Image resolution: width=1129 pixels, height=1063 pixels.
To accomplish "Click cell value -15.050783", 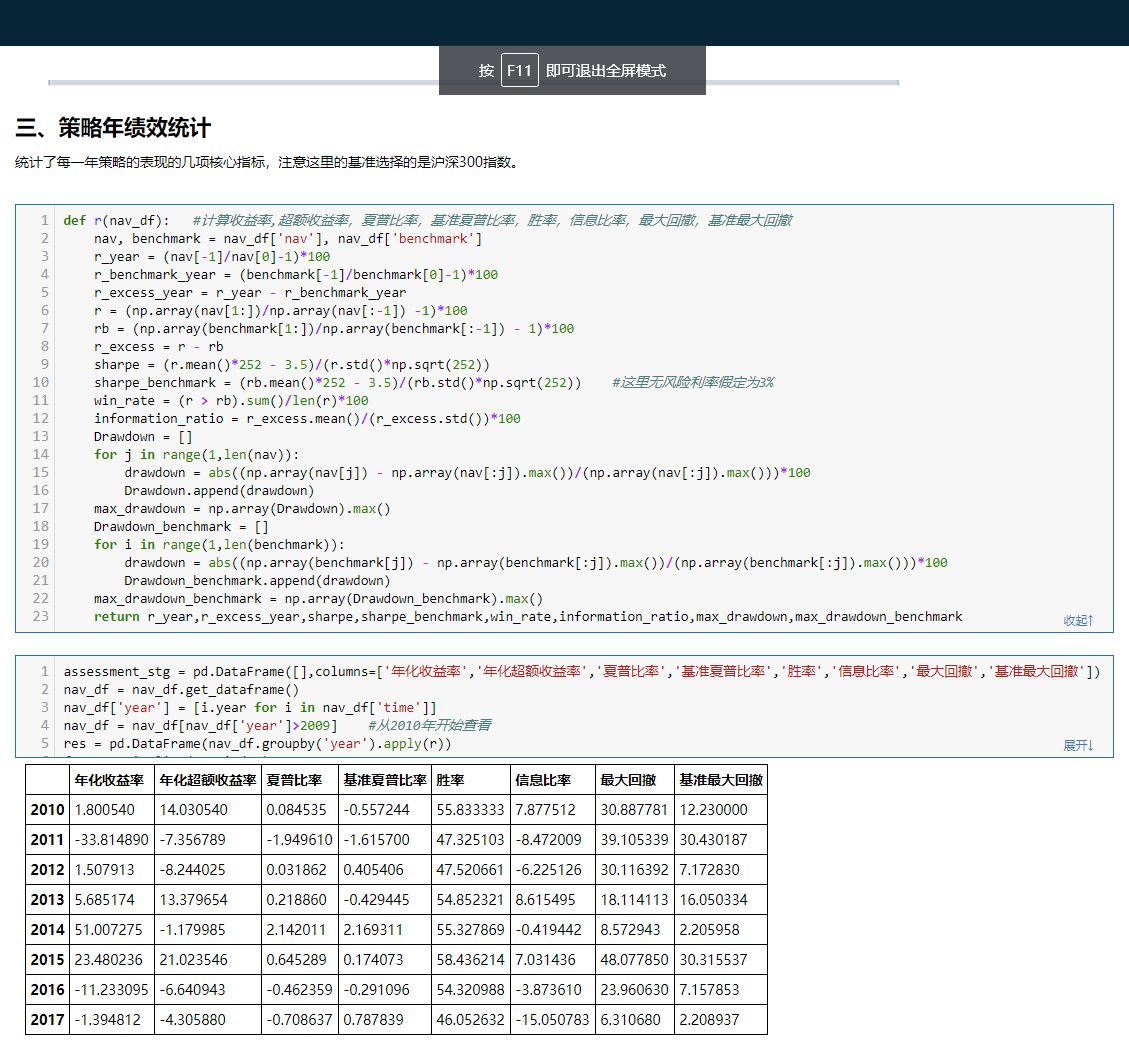I will coord(552,1020).
